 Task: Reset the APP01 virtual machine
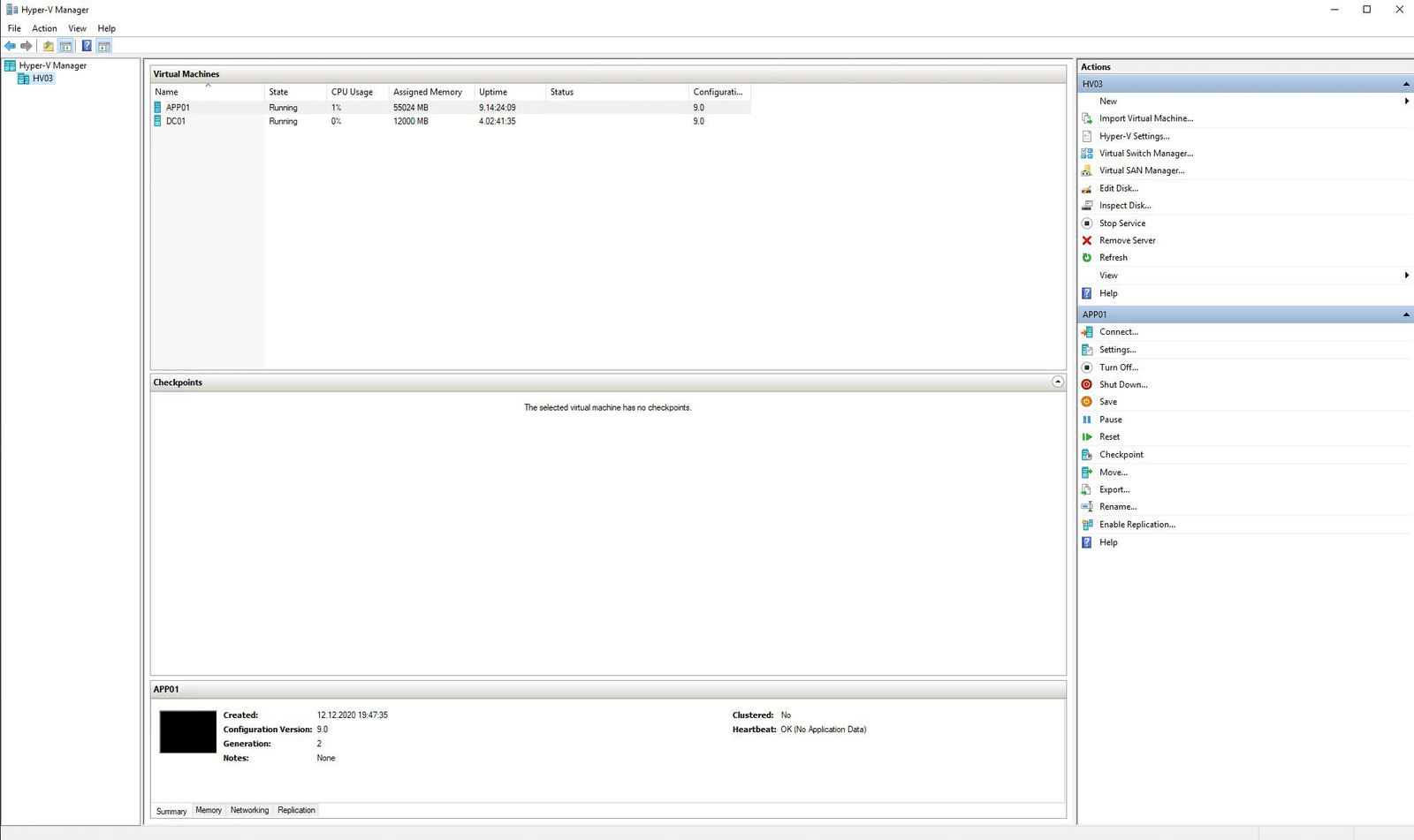click(1109, 437)
